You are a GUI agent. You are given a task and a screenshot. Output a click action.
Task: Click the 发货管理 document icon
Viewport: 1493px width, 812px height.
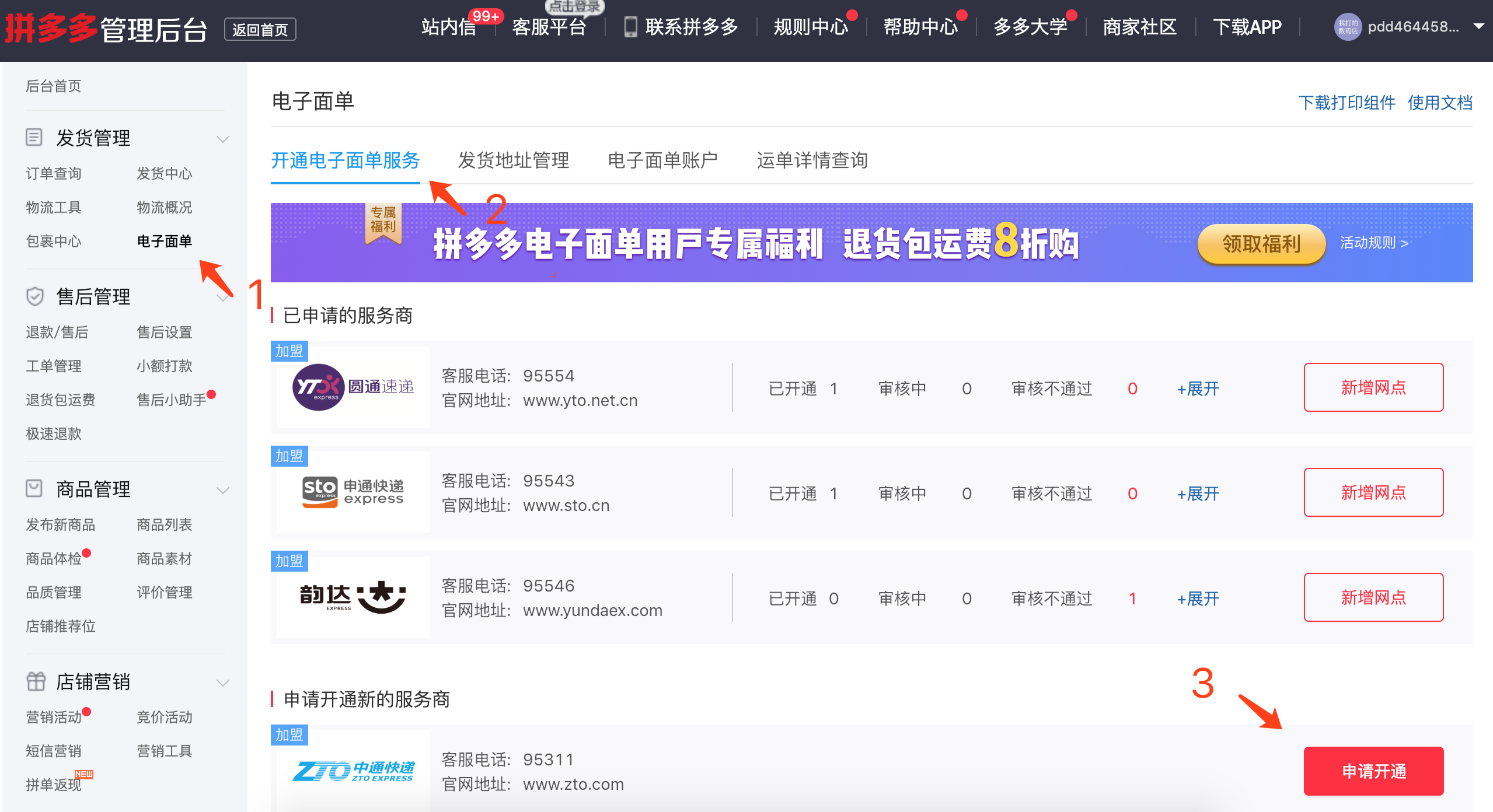pos(34,138)
